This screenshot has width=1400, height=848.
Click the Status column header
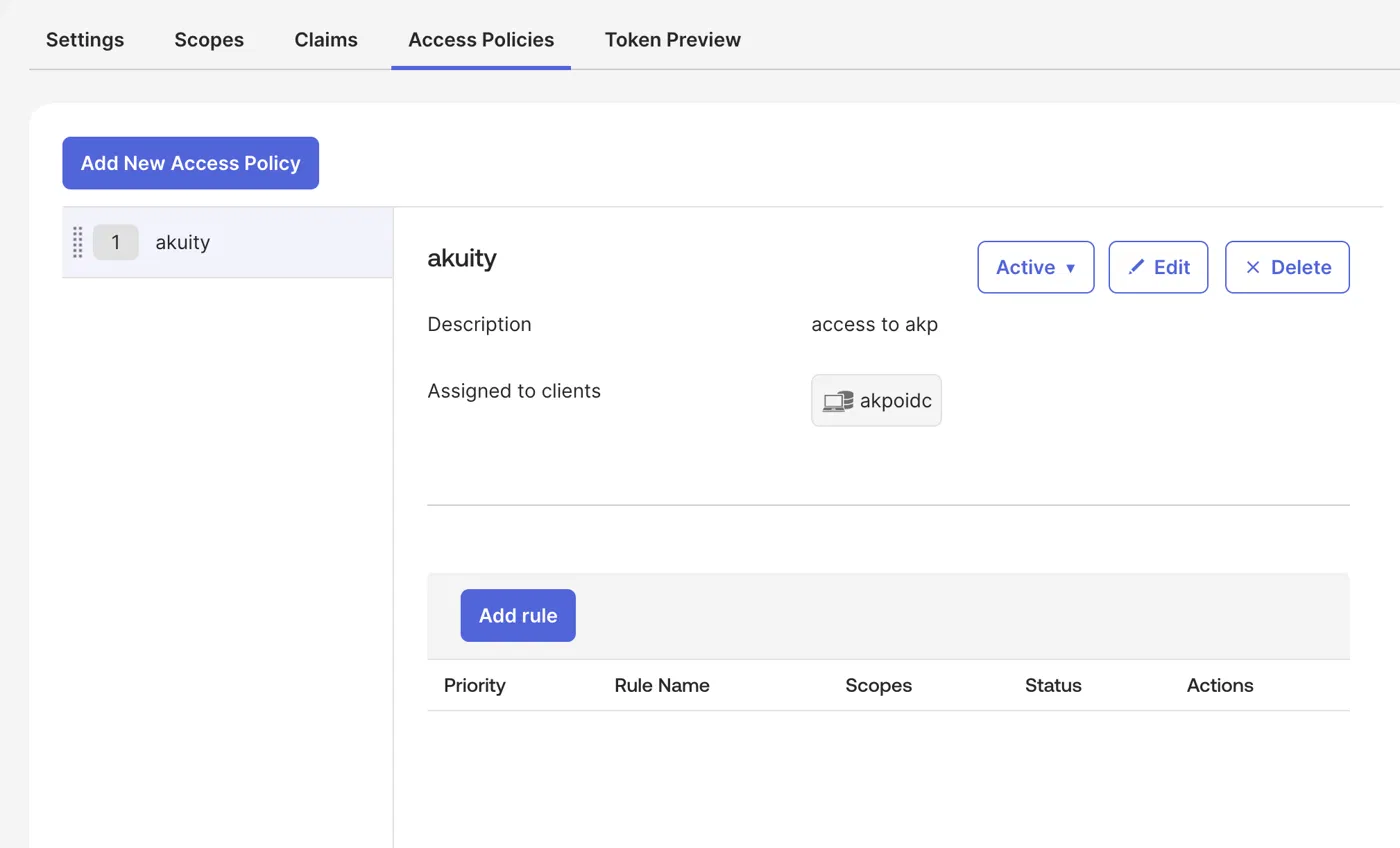[x=1053, y=685]
